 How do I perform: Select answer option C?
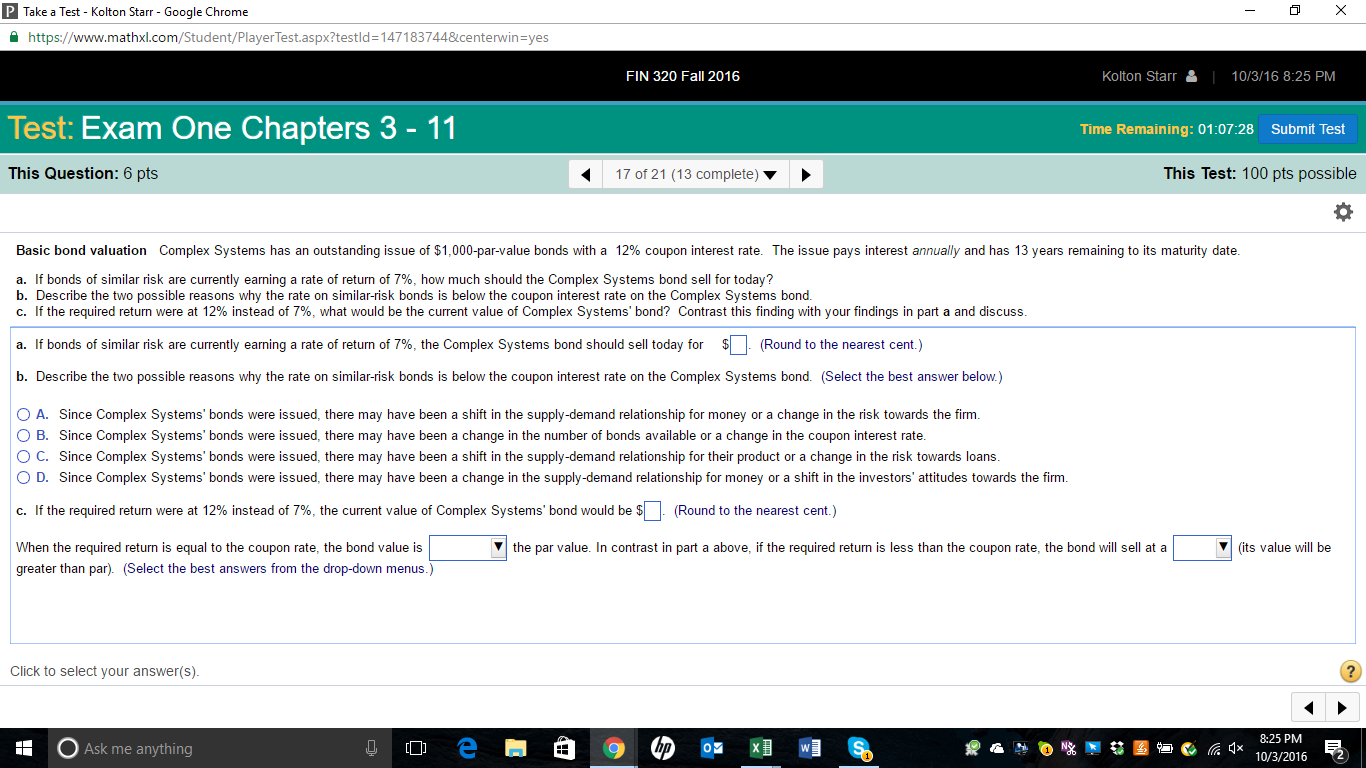(x=24, y=456)
